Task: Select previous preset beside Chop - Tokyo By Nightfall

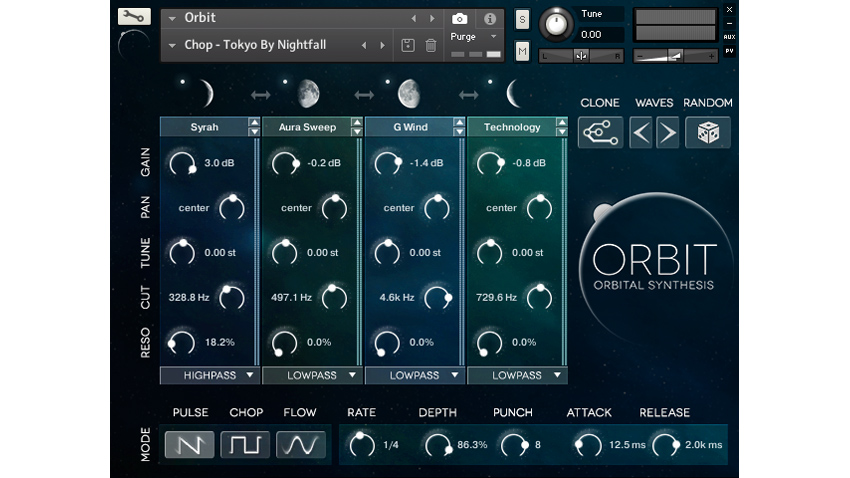Action: pos(364,46)
